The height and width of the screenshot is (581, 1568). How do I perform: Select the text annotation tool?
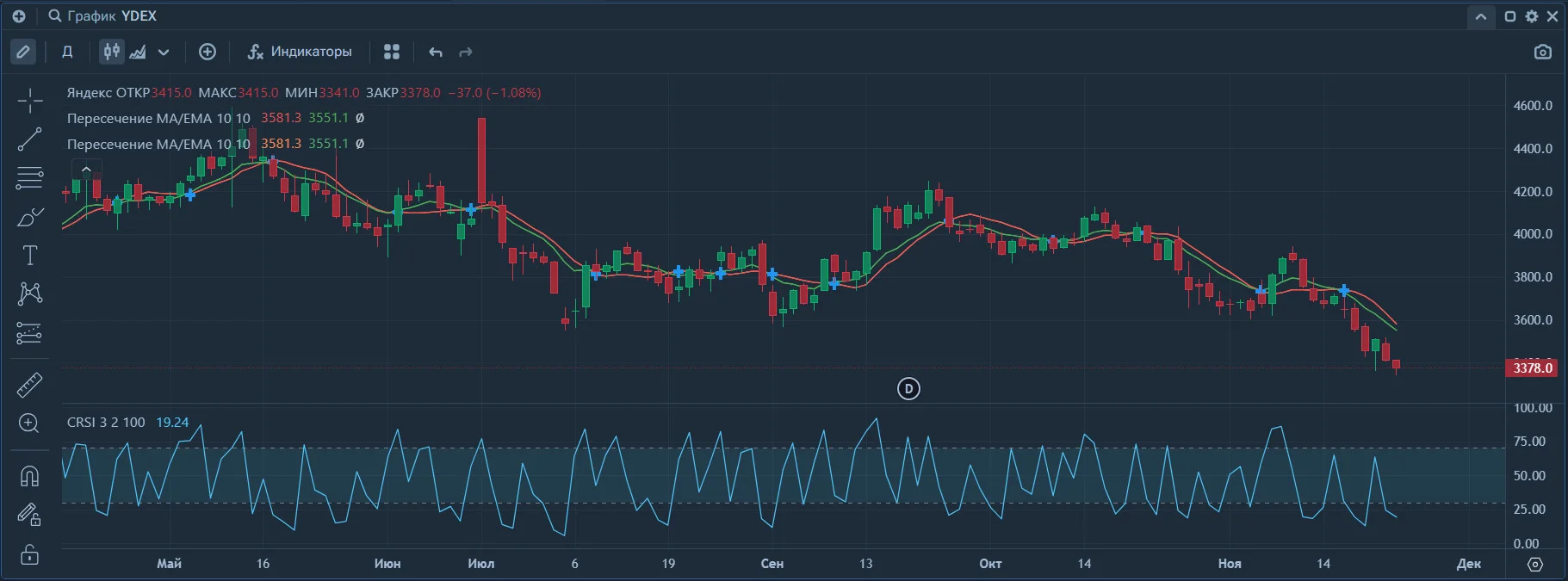(29, 256)
